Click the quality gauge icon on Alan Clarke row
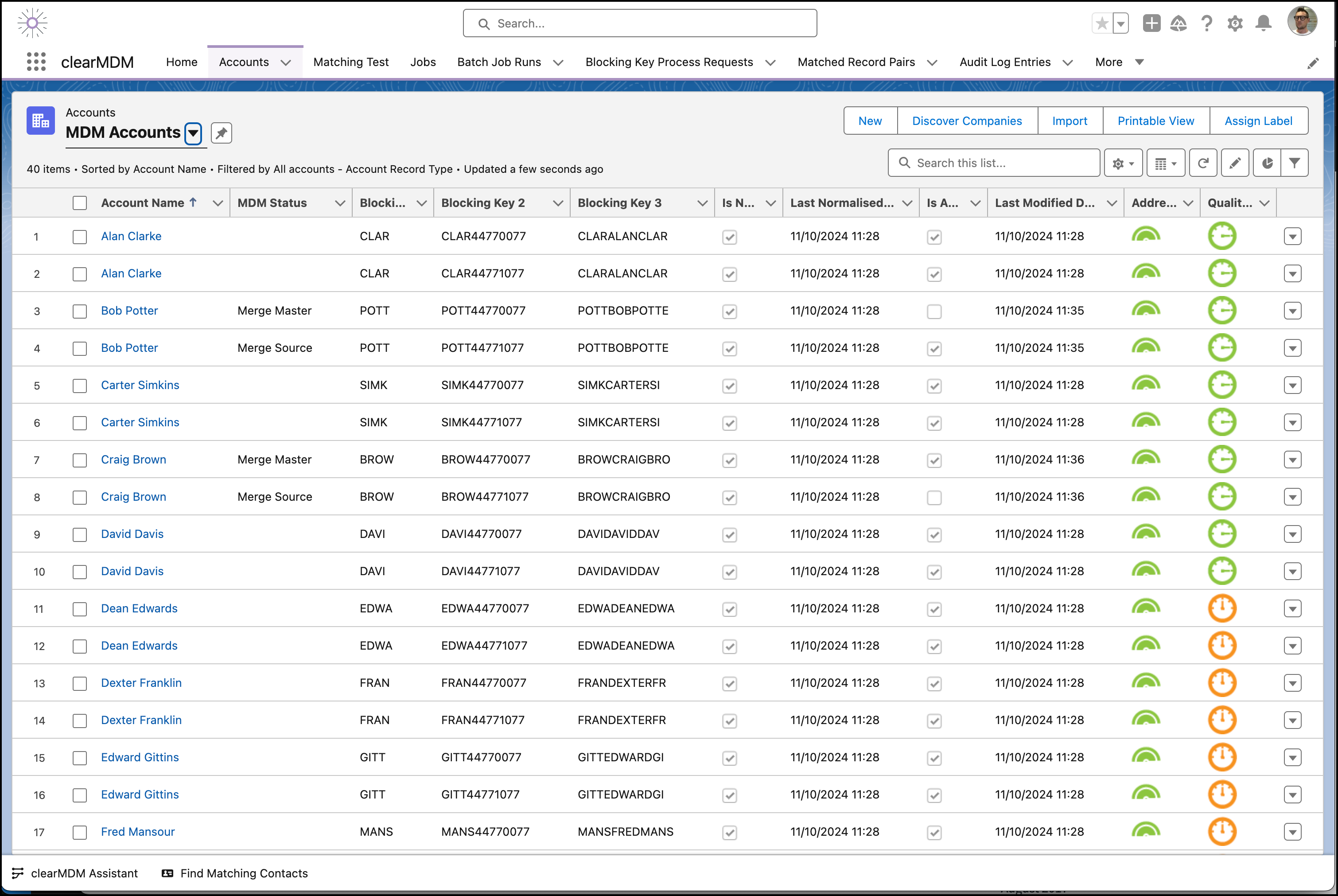The width and height of the screenshot is (1338, 896). click(1223, 236)
